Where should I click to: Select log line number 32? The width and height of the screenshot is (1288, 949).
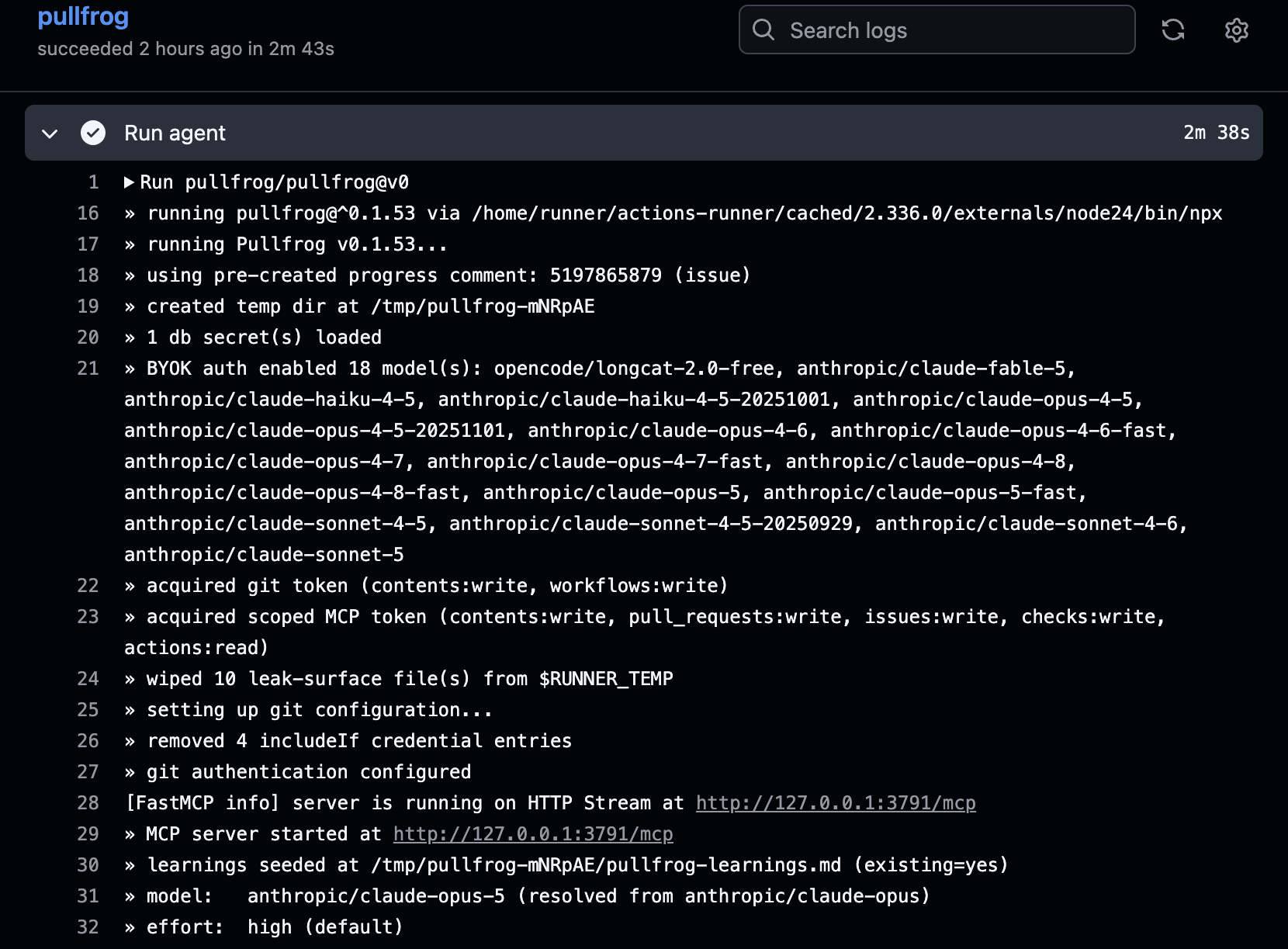[88, 927]
